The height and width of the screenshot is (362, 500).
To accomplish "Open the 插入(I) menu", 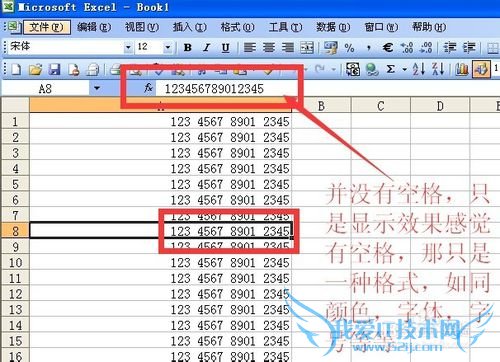I will 190,27.
